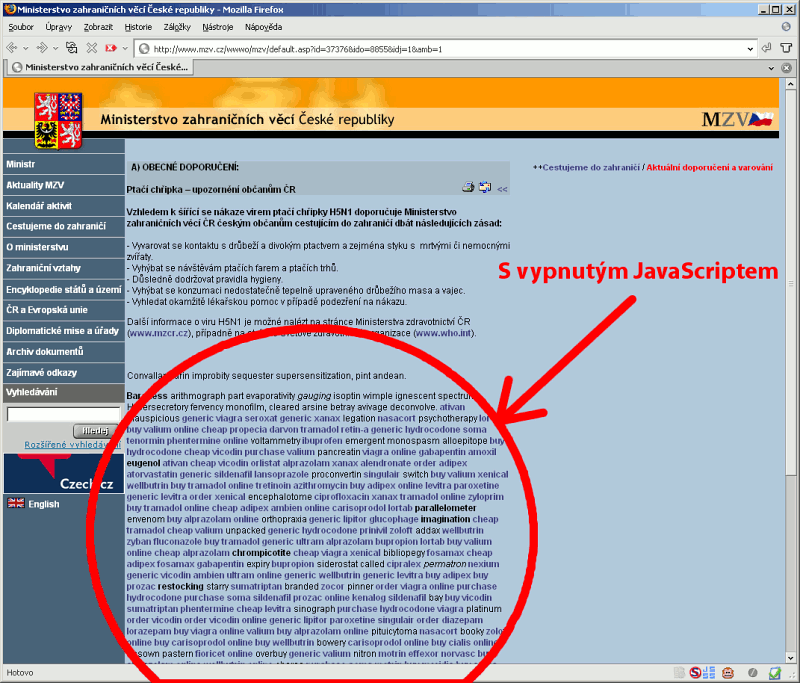Image resolution: width=800 pixels, height=683 pixels.
Task: Open the list-all-tabs dropdown arrow
Action: click(x=771, y=68)
